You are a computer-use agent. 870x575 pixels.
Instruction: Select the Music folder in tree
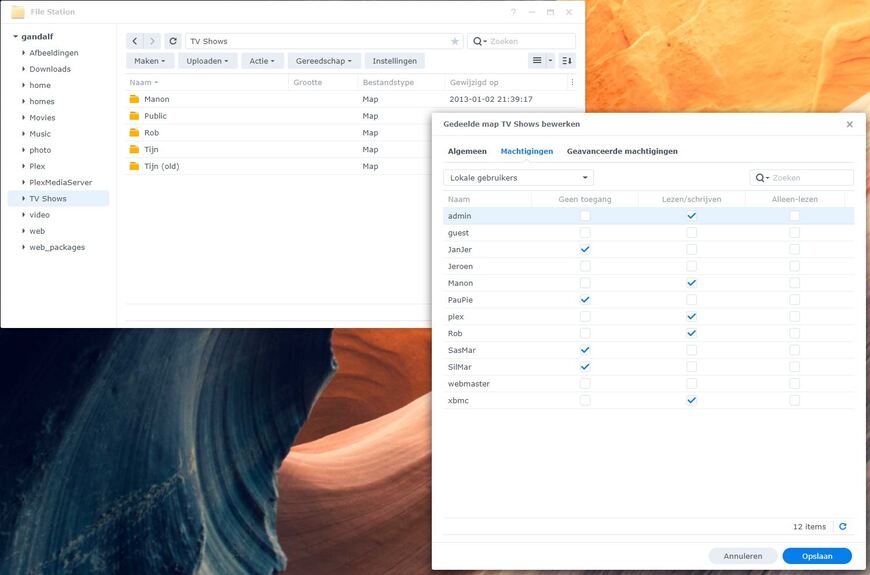tap(40, 134)
